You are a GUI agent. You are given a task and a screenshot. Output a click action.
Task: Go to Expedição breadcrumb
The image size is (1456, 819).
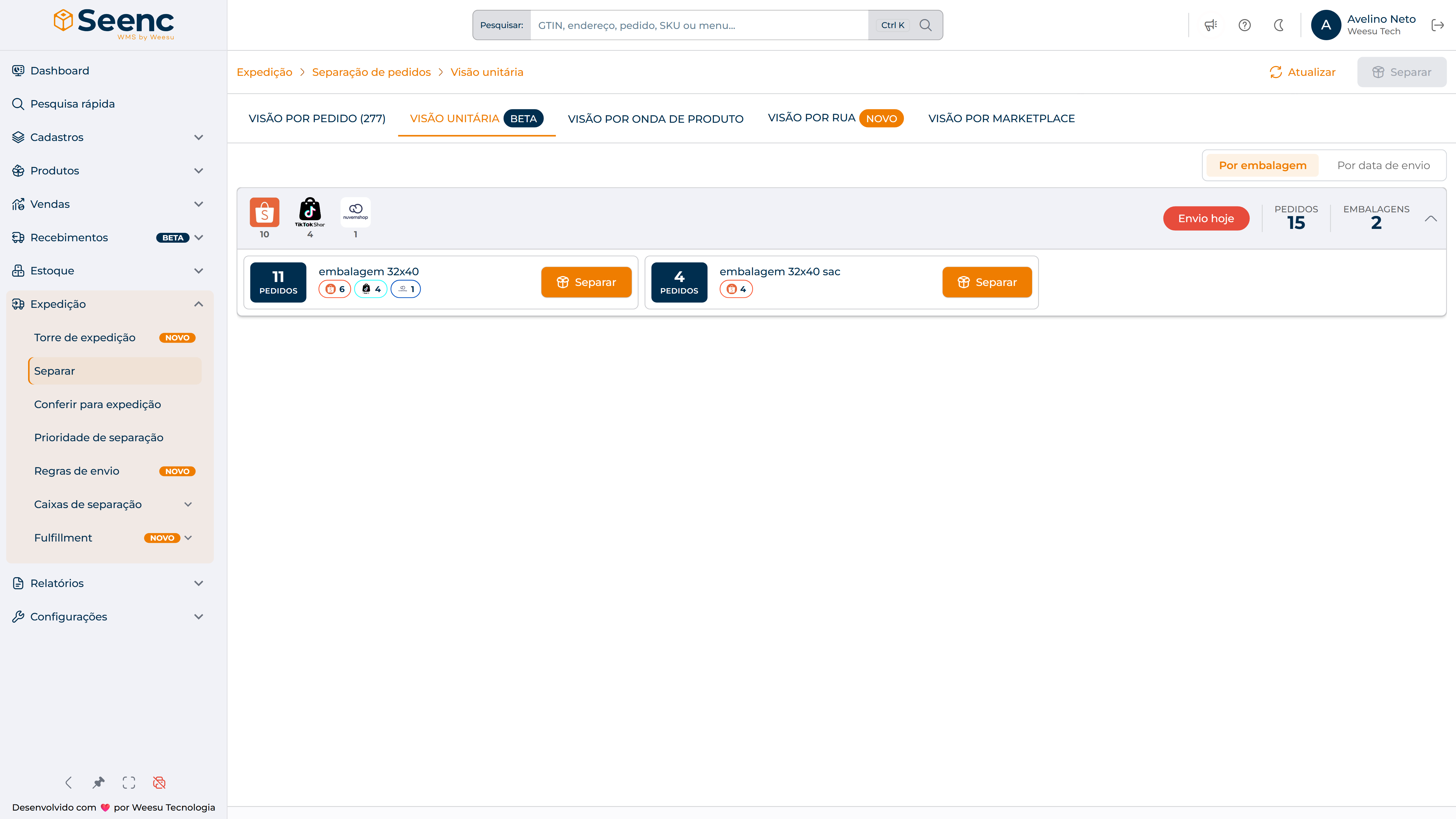tap(265, 72)
